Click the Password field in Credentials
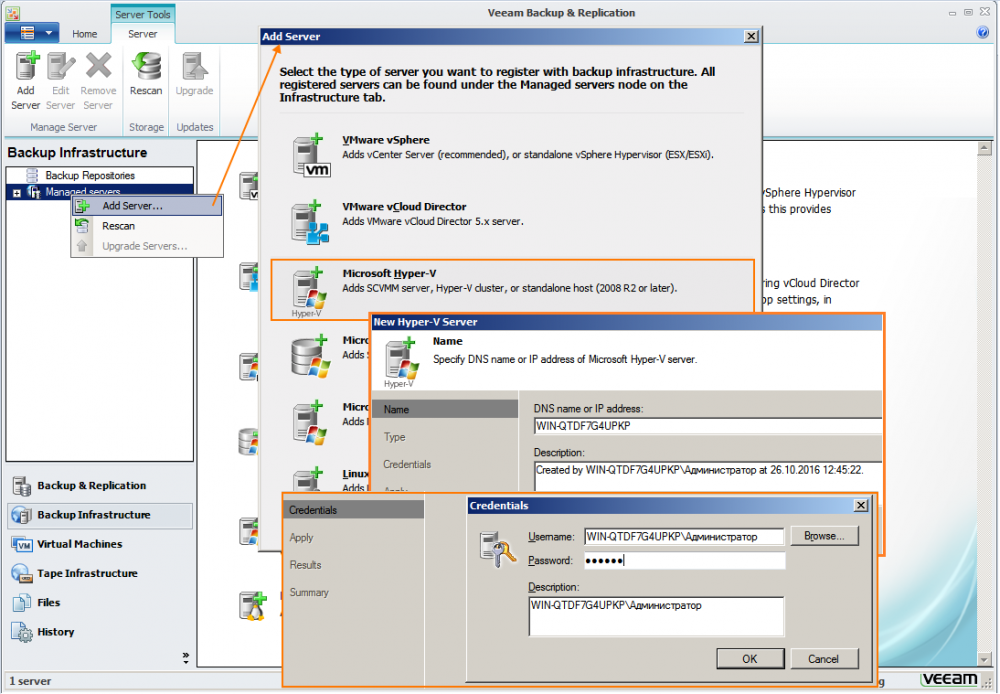 click(x=684, y=561)
